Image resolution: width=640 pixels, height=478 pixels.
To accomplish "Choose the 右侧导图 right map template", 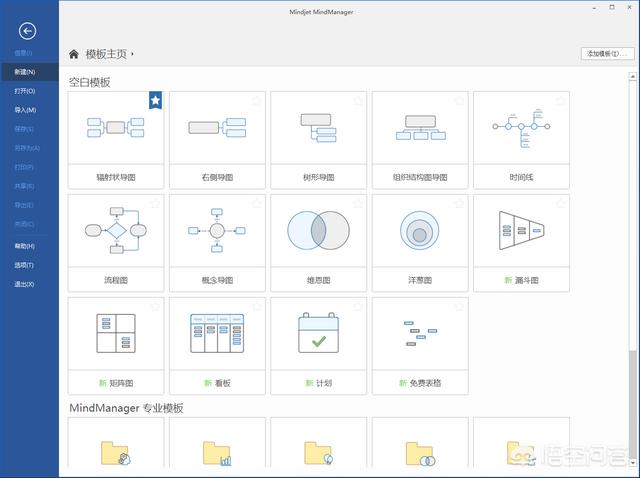I will coord(217,140).
